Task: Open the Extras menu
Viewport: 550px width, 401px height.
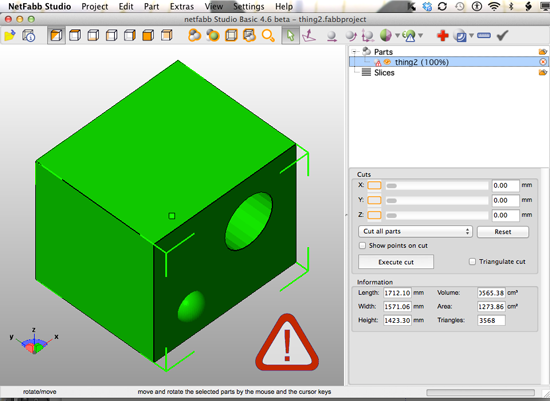Action: click(182, 7)
